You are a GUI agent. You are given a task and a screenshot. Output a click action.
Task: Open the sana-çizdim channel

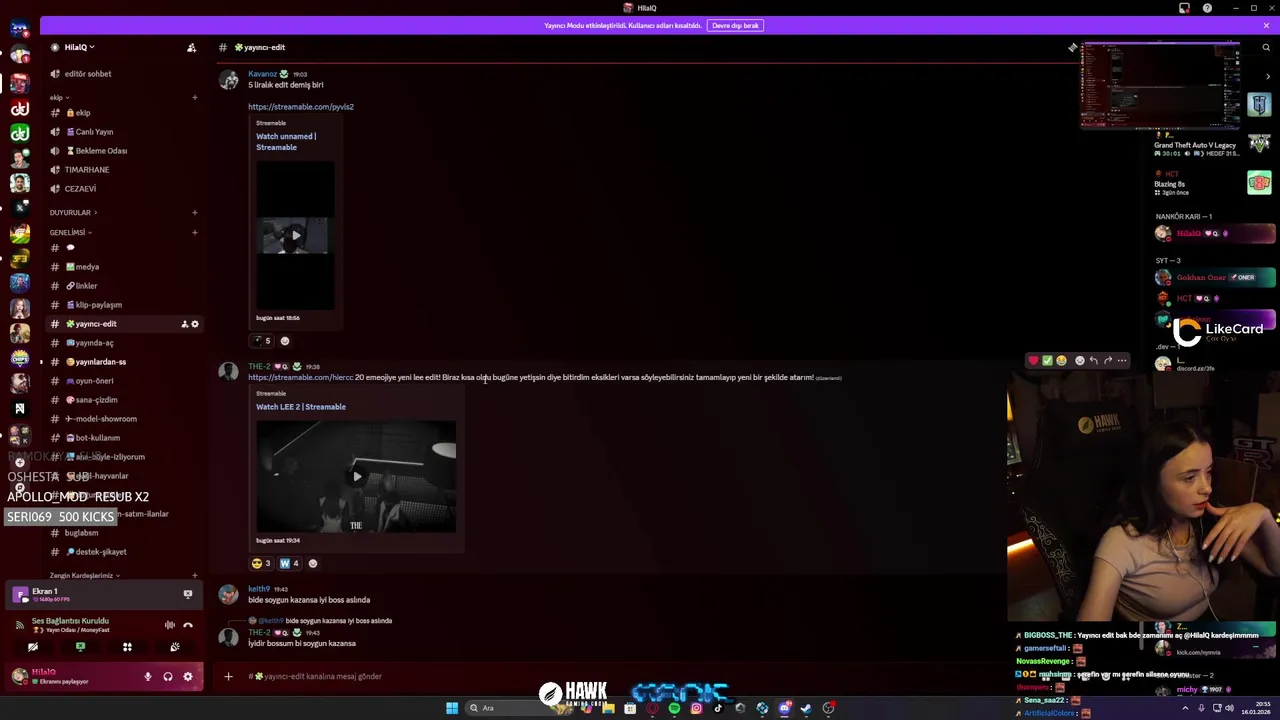click(x=96, y=400)
